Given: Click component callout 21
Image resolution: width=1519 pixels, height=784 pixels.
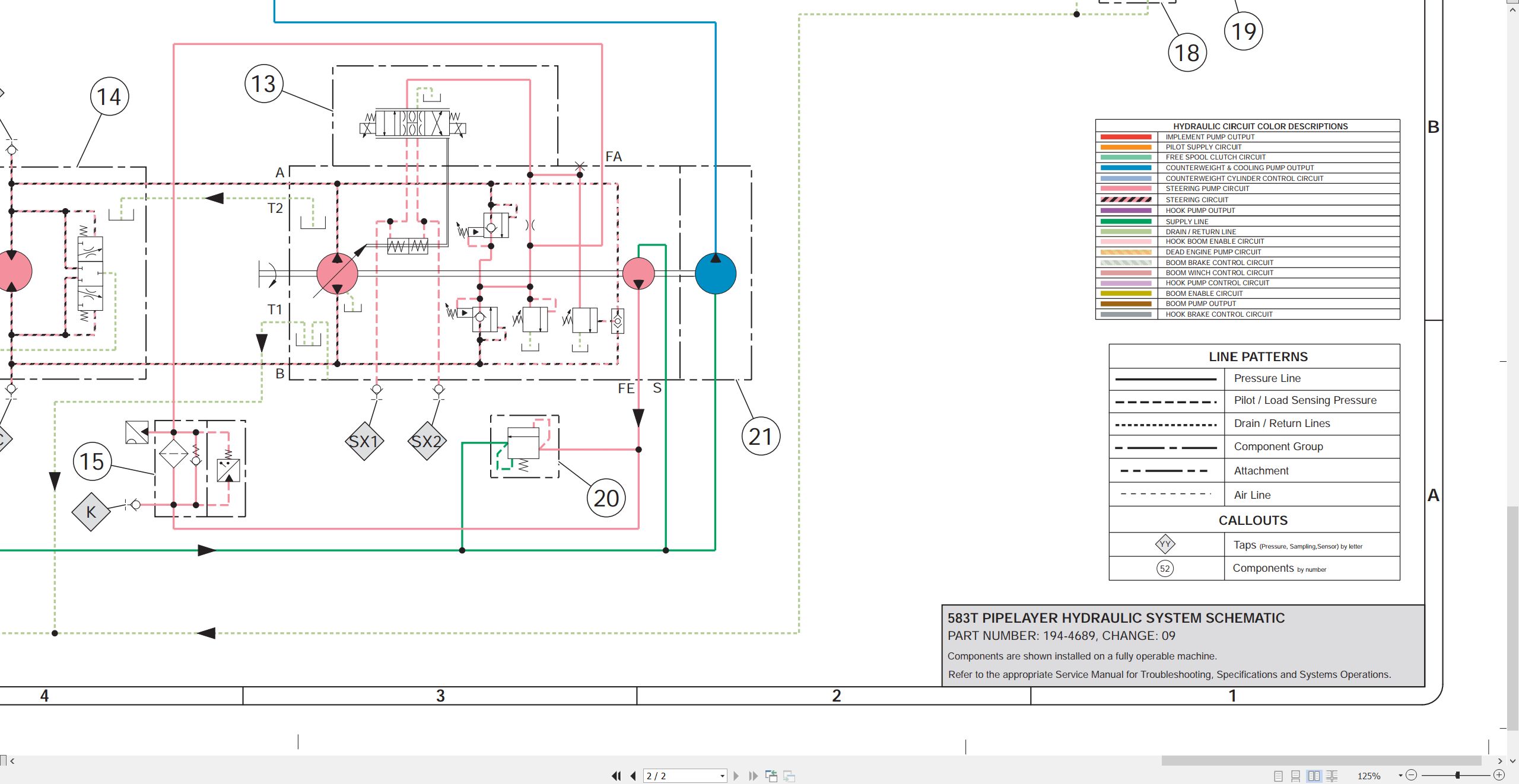Looking at the screenshot, I should (x=761, y=436).
